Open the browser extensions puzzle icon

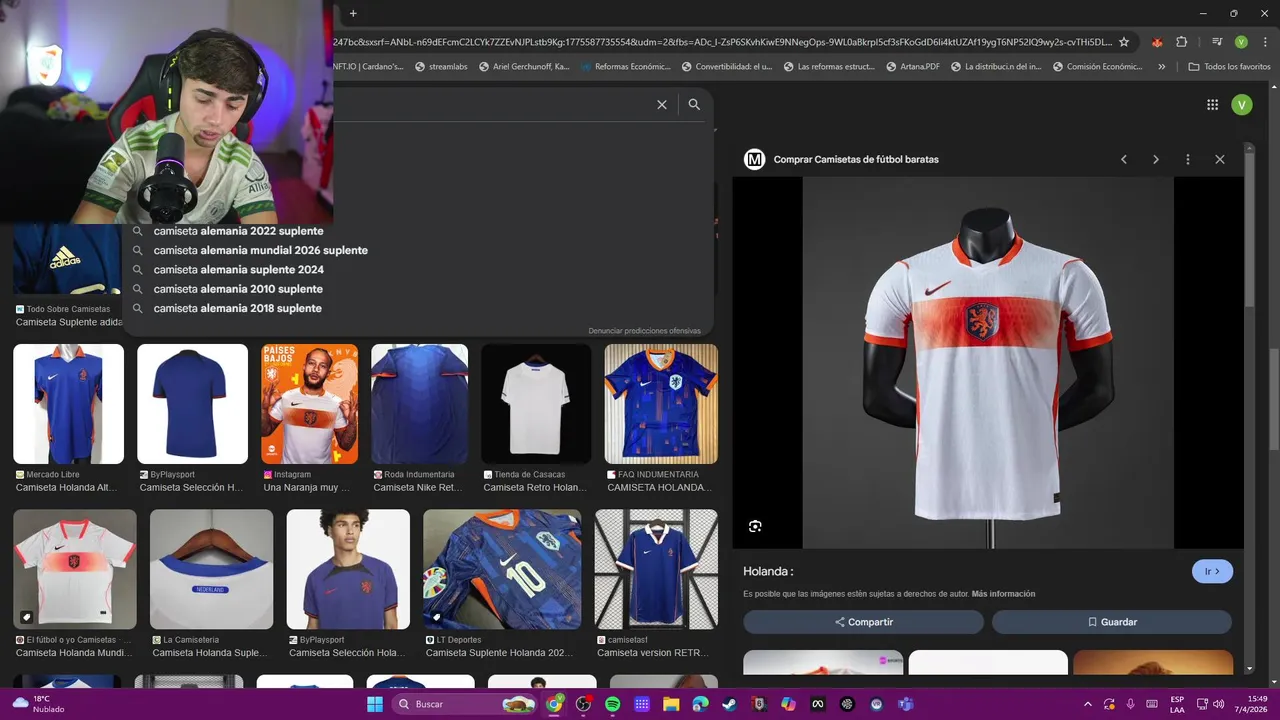(x=1181, y=42)
